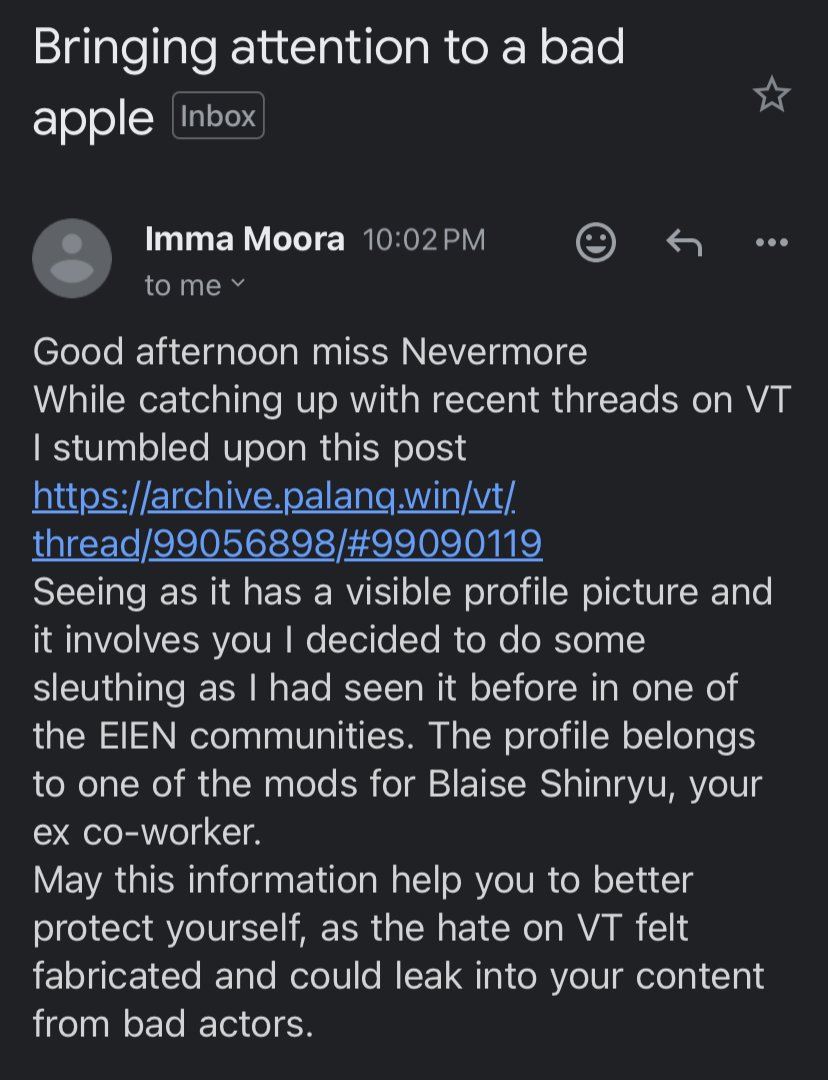Tap the 'to me' recipient text
The image size is (828, 1080).
183,285
